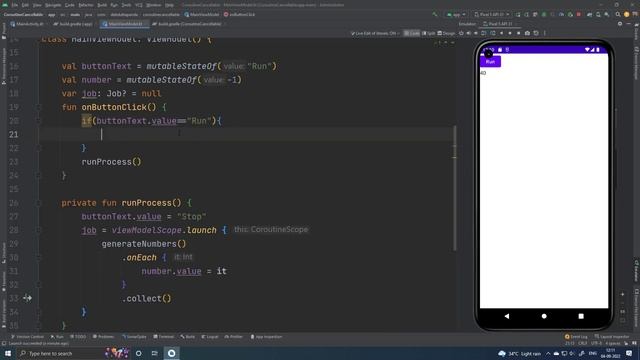This screenshot has width=640, height=360.
Task: Open the Build menu
Action: tap(102, 5)
